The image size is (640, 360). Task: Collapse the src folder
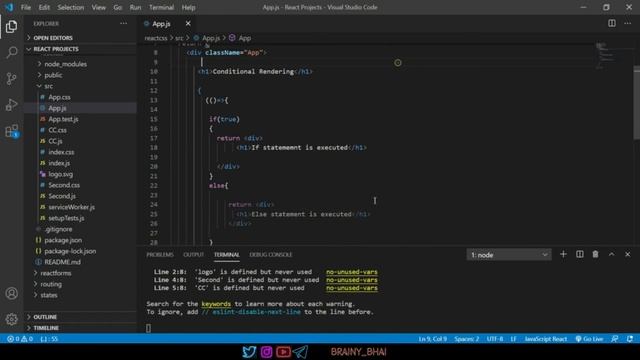(x=48, y=86)
